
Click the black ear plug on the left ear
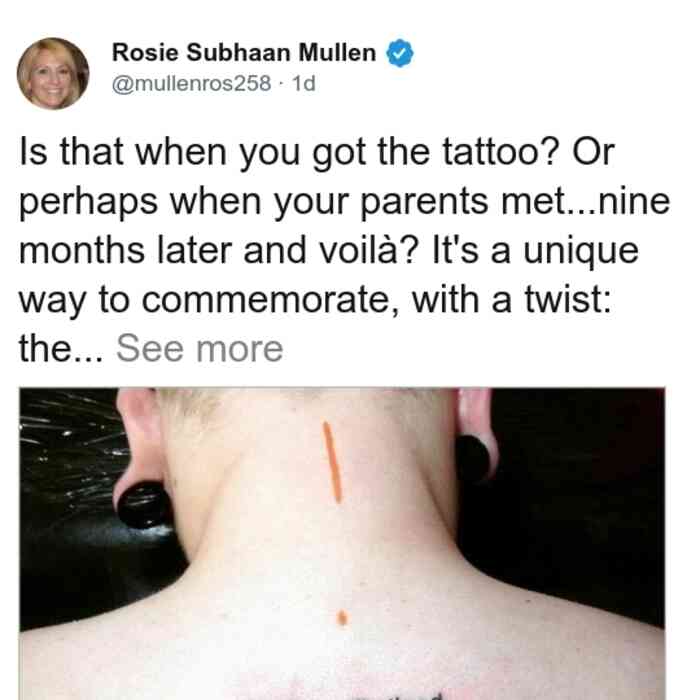click(x=144, y=504)
